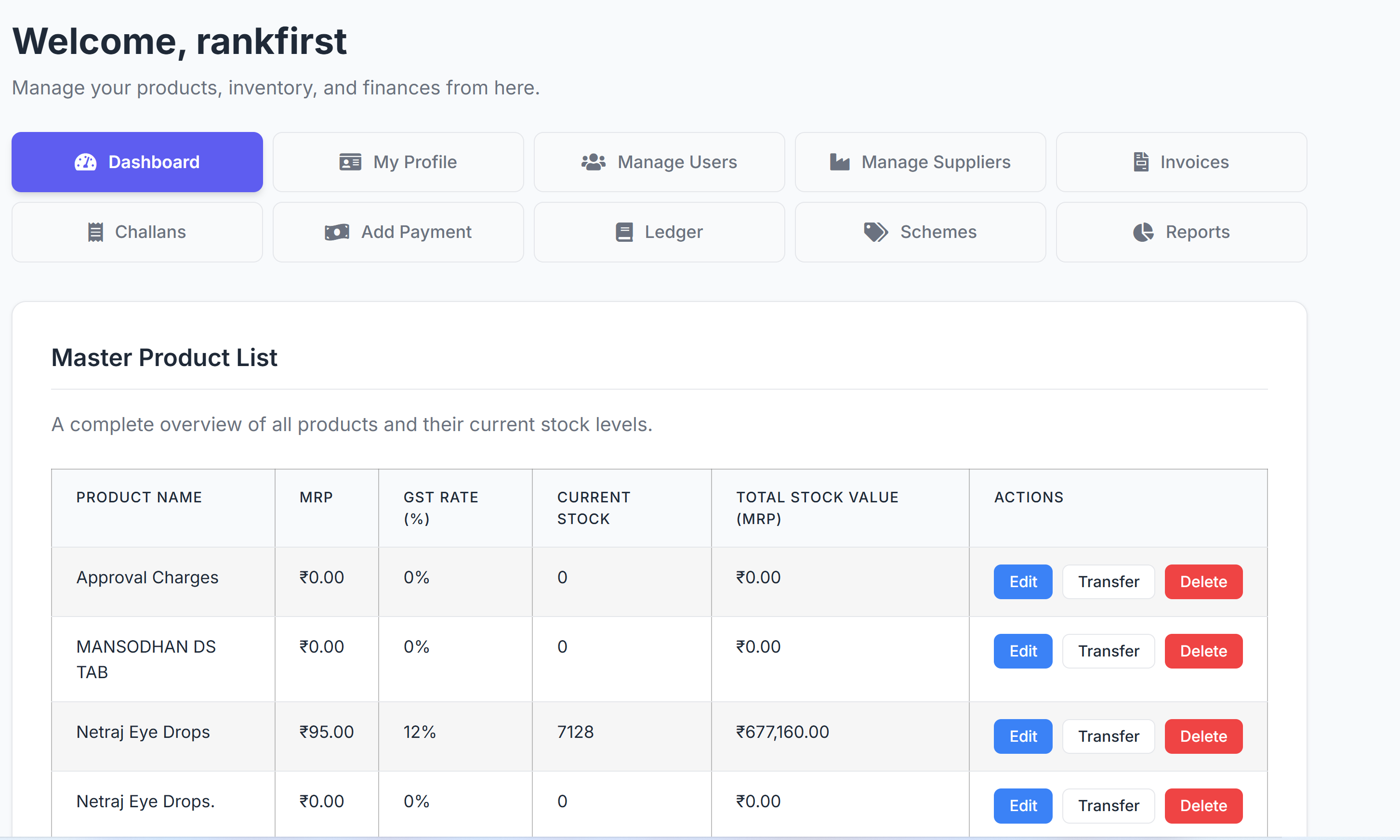Viewport: 1400px width, 840px height.
Task: Open the Schemes tab
Action: pyautogui.click(x=920, y=232)
